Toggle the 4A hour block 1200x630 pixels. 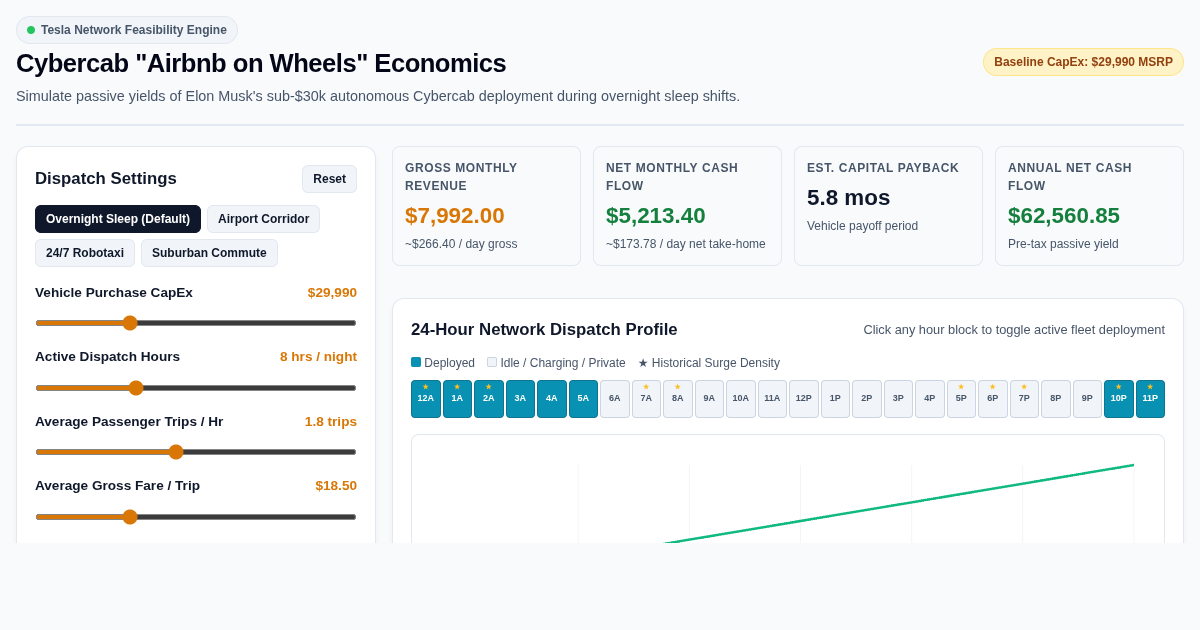[x=552, y=399]
